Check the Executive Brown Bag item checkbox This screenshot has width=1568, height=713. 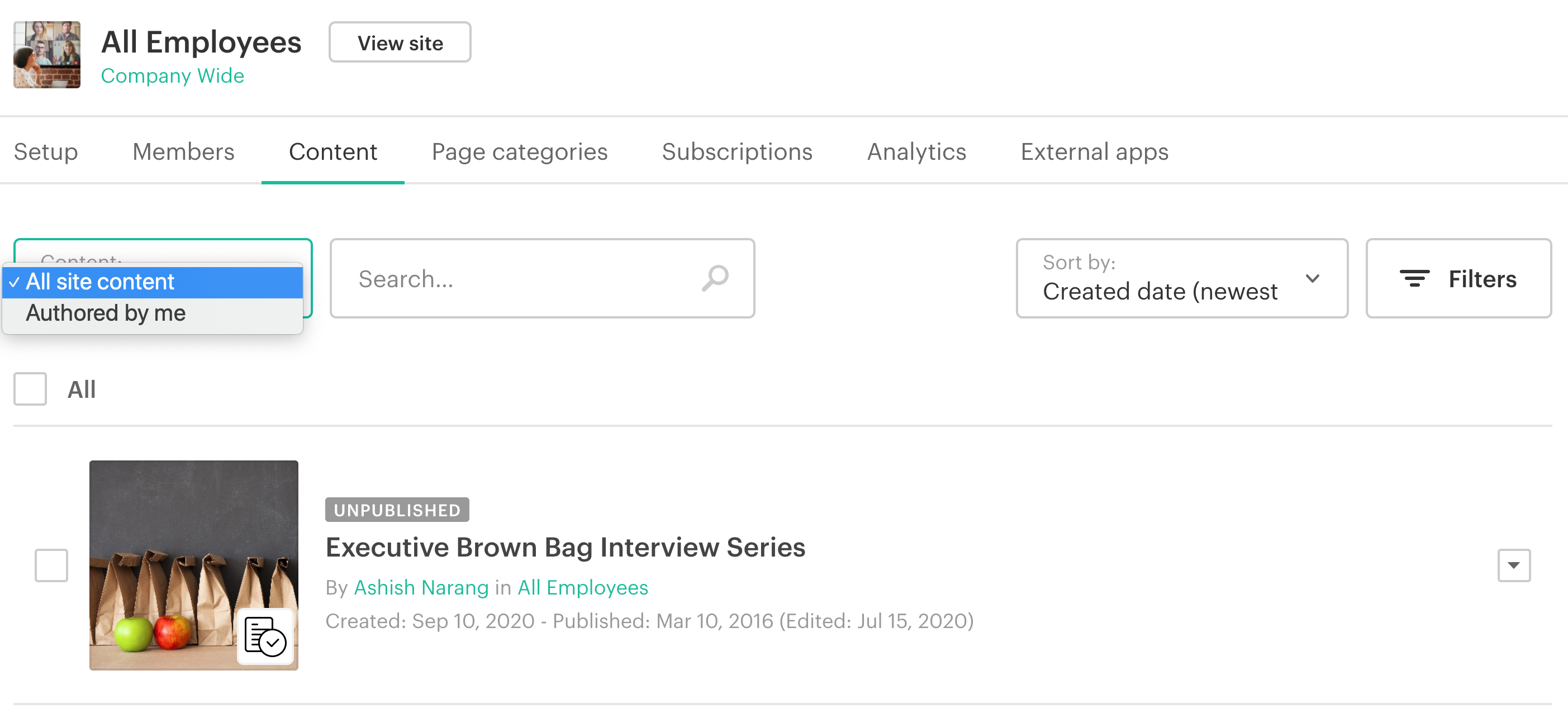tap(51, 565)
